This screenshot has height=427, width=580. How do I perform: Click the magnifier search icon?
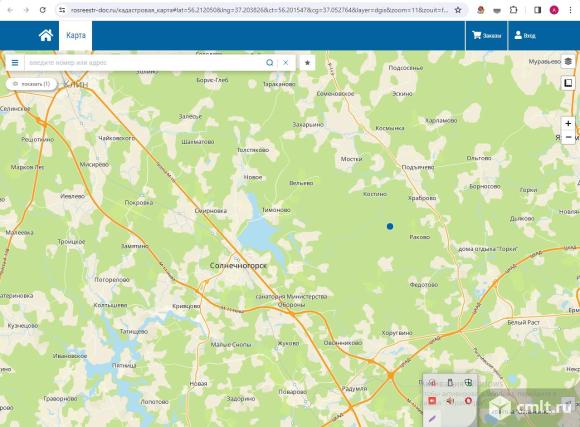click(x=270, y=63)
